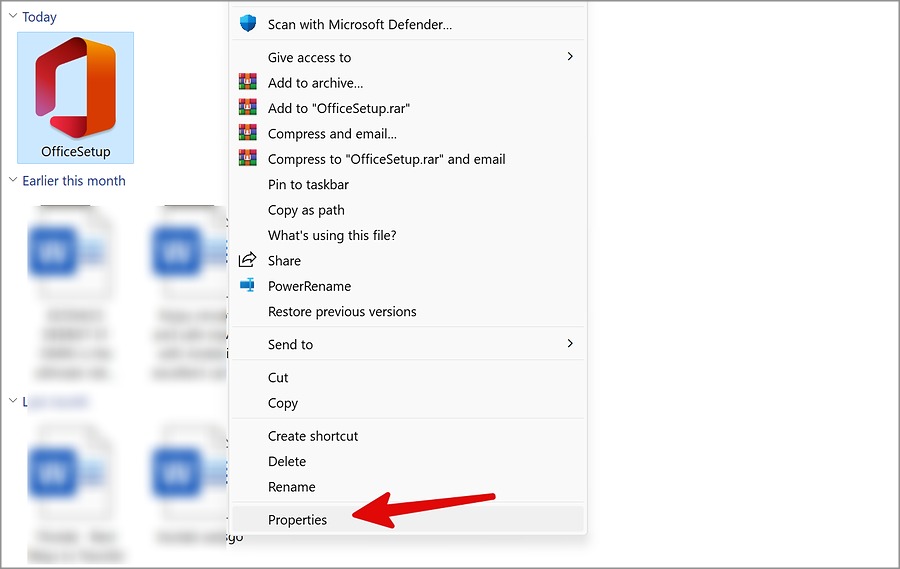Click the Today group heading

39,17
